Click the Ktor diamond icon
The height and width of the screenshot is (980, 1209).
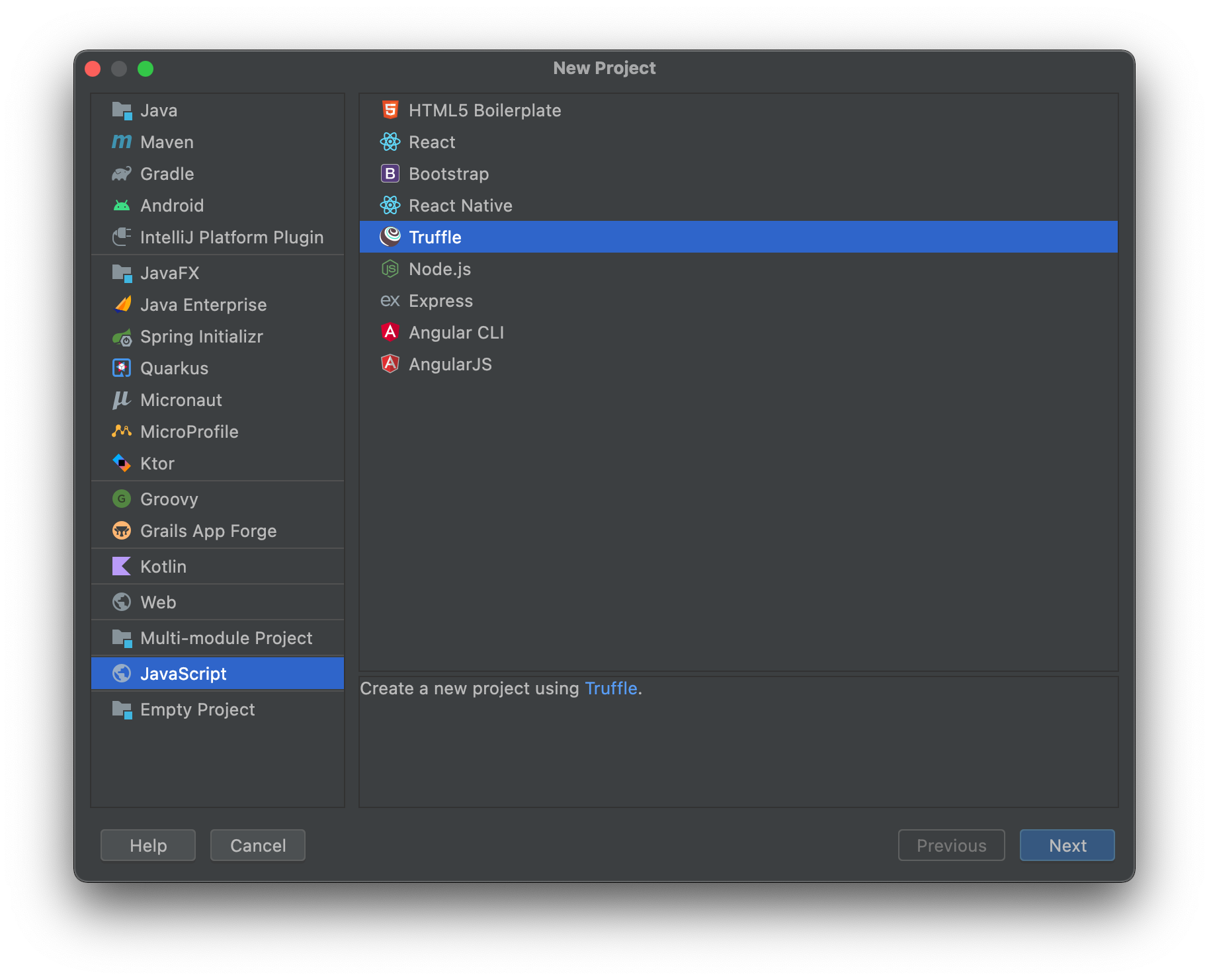tap(122, 464)
